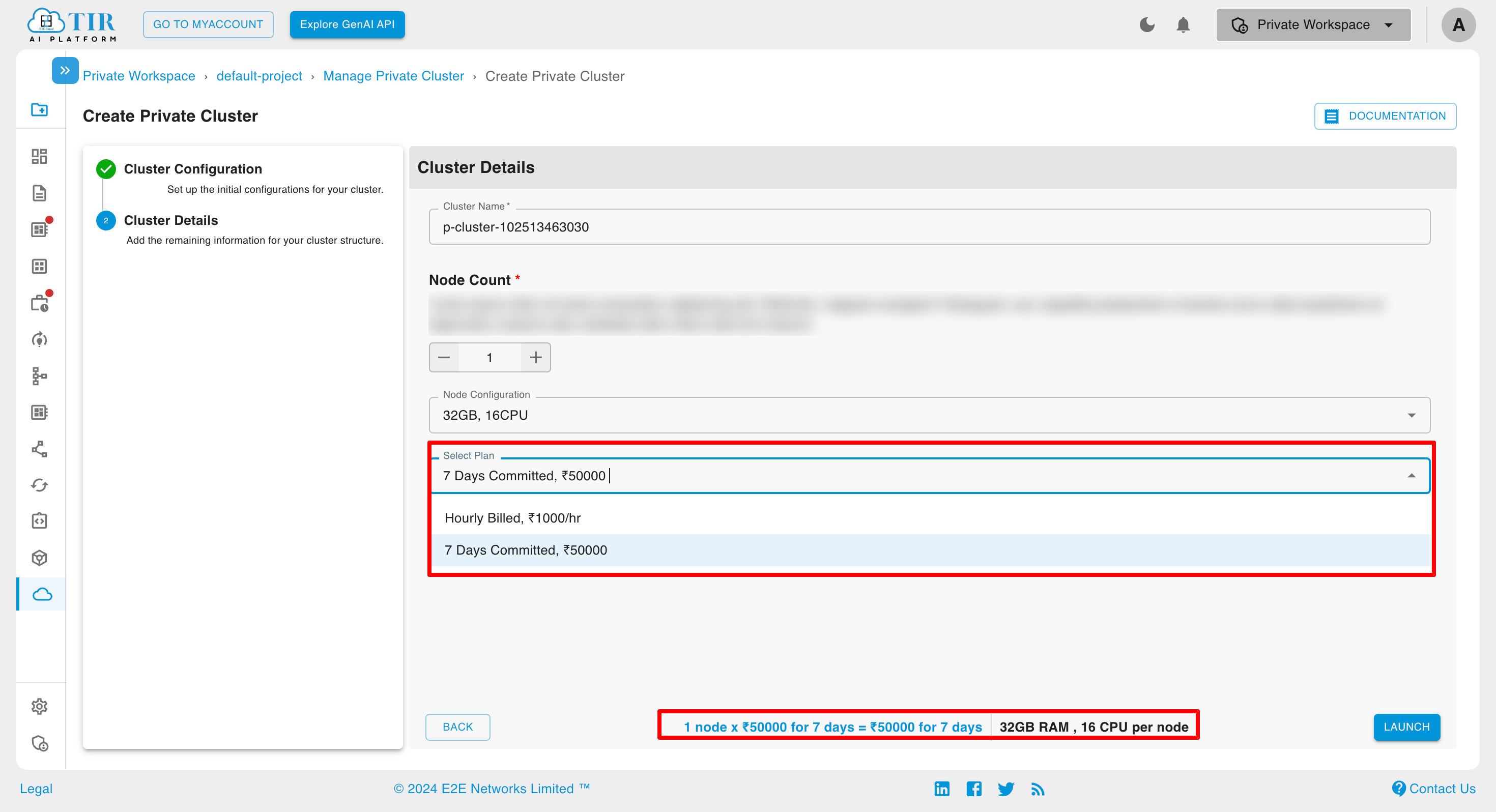
Task: Open the lower grid panel sidebar icon
Action: (40, 413)
